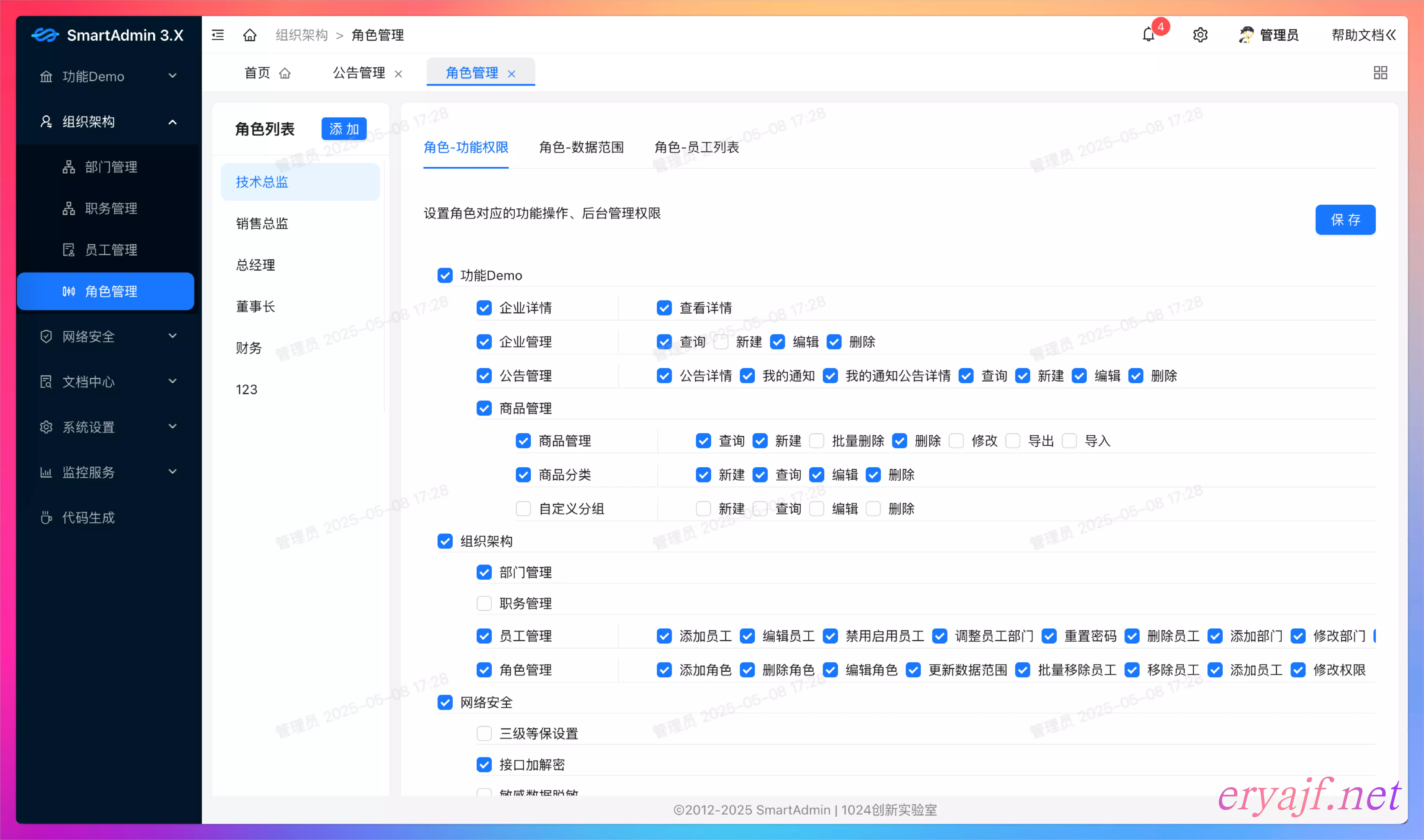Click the 职务管理 sidebar icon
Viewport: 1424px width, 840px height.
69,208
